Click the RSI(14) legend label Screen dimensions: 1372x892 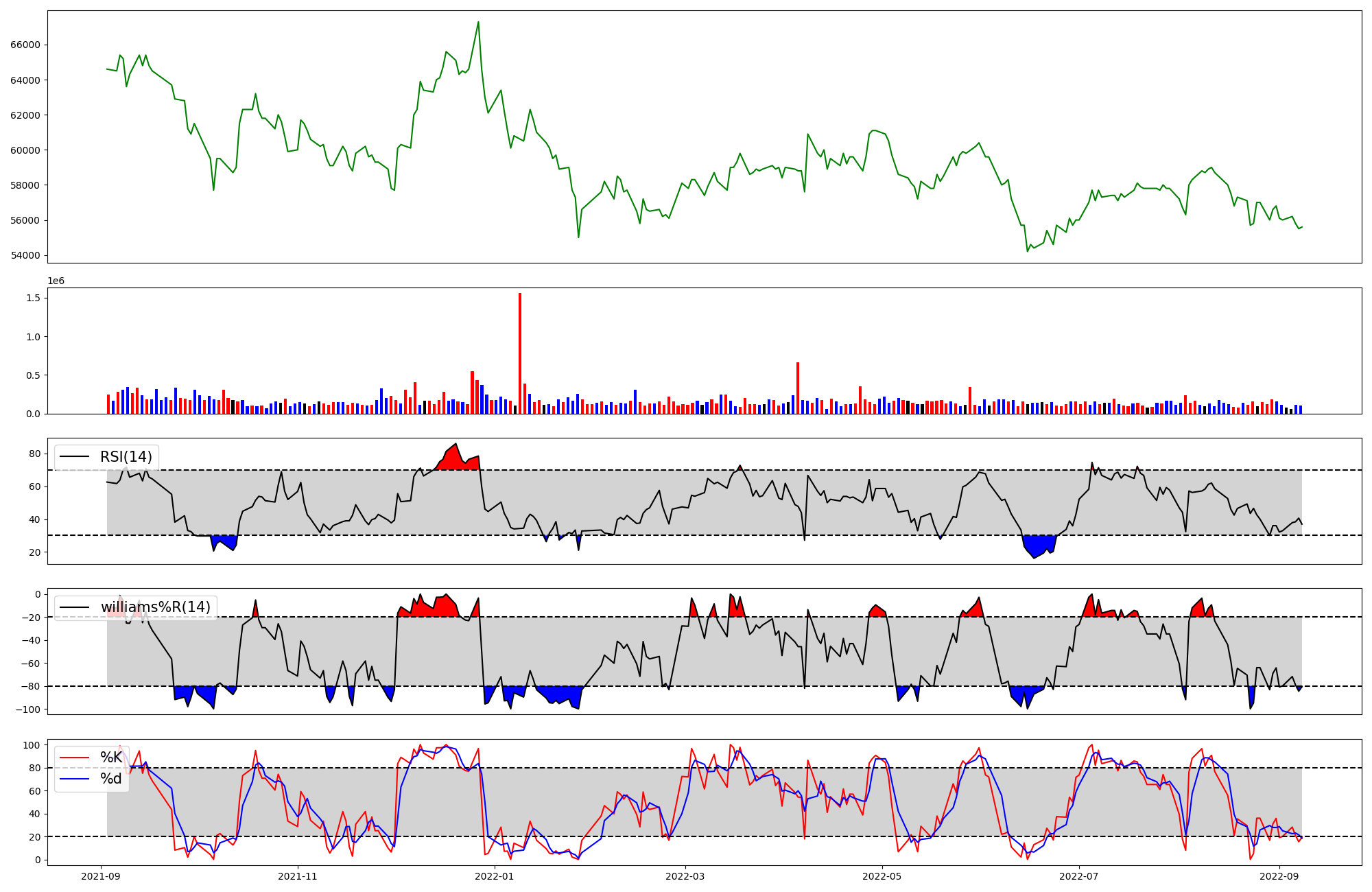126,457
